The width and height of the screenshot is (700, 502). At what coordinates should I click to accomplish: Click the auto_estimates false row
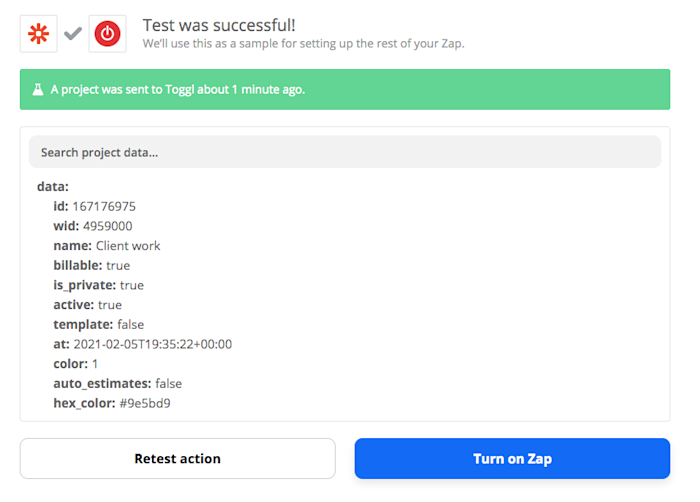click(x=117, y=383)
